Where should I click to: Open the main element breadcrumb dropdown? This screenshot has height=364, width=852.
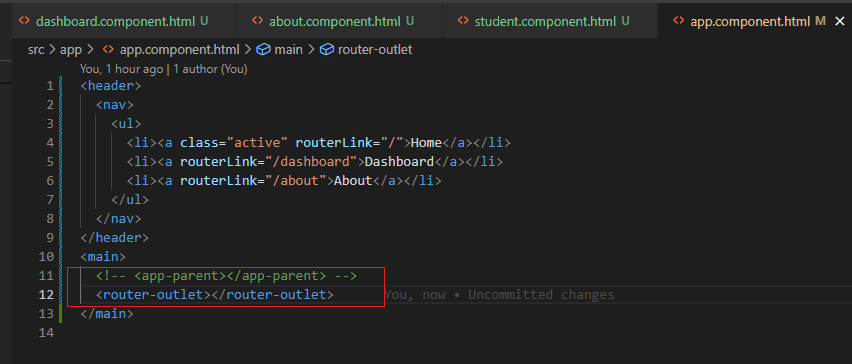pos(289,50)
